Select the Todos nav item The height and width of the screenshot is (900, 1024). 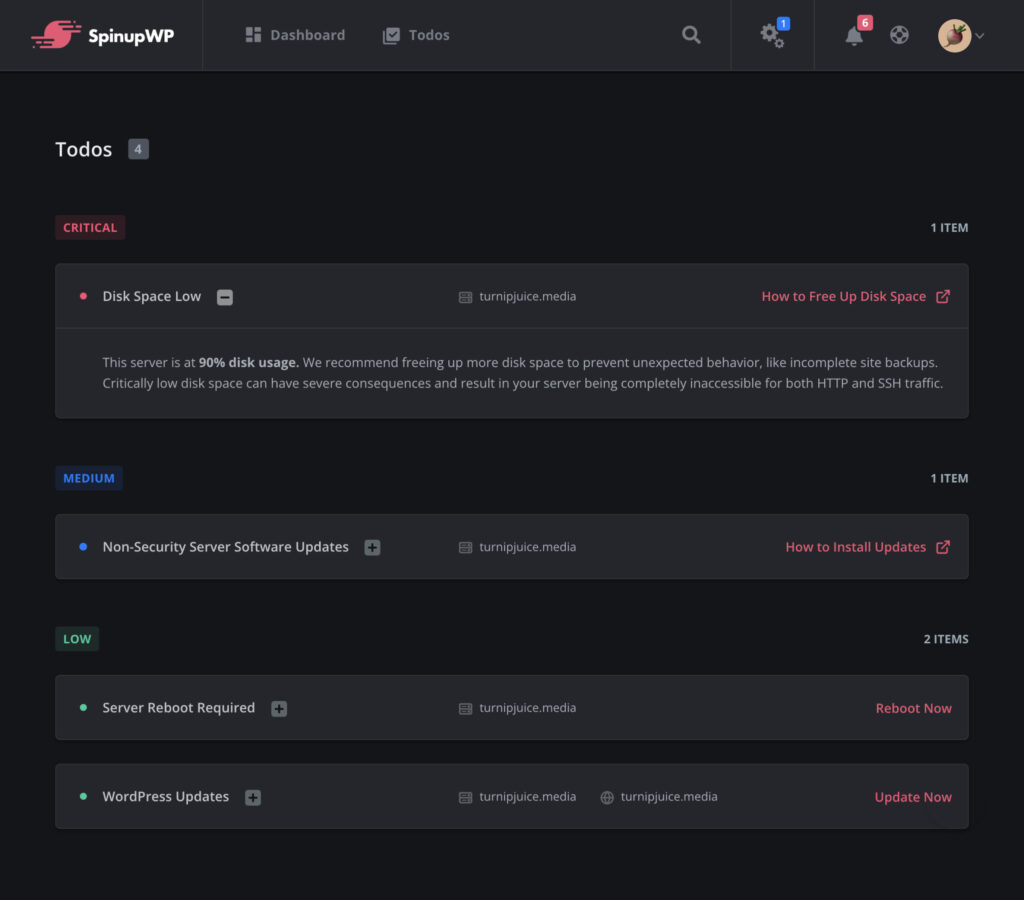416,34
